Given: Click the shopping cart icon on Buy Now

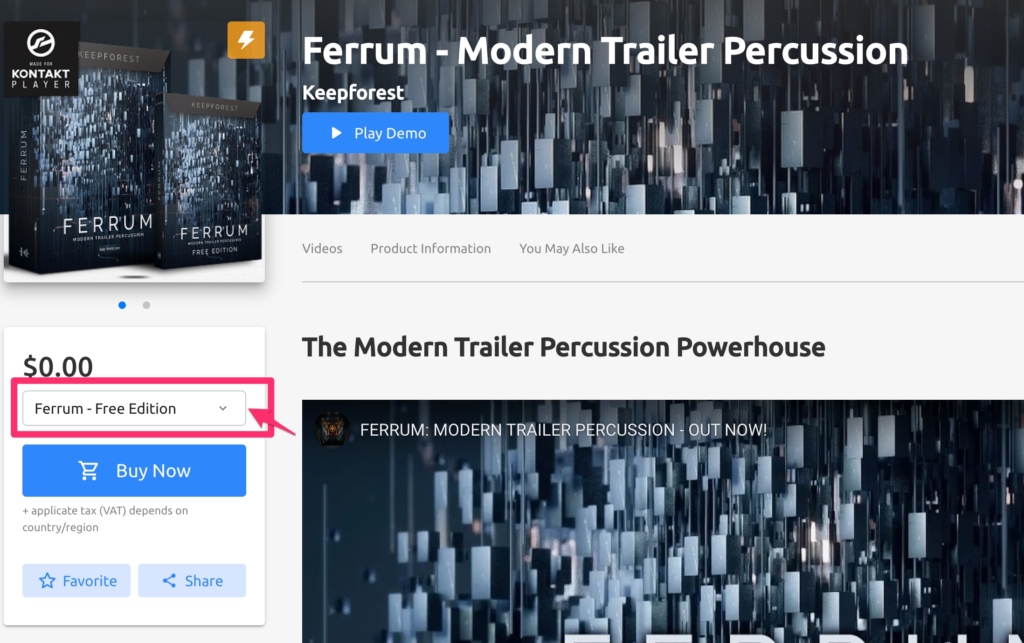Looking at the screenshot, I should click(x=89, y=470).
